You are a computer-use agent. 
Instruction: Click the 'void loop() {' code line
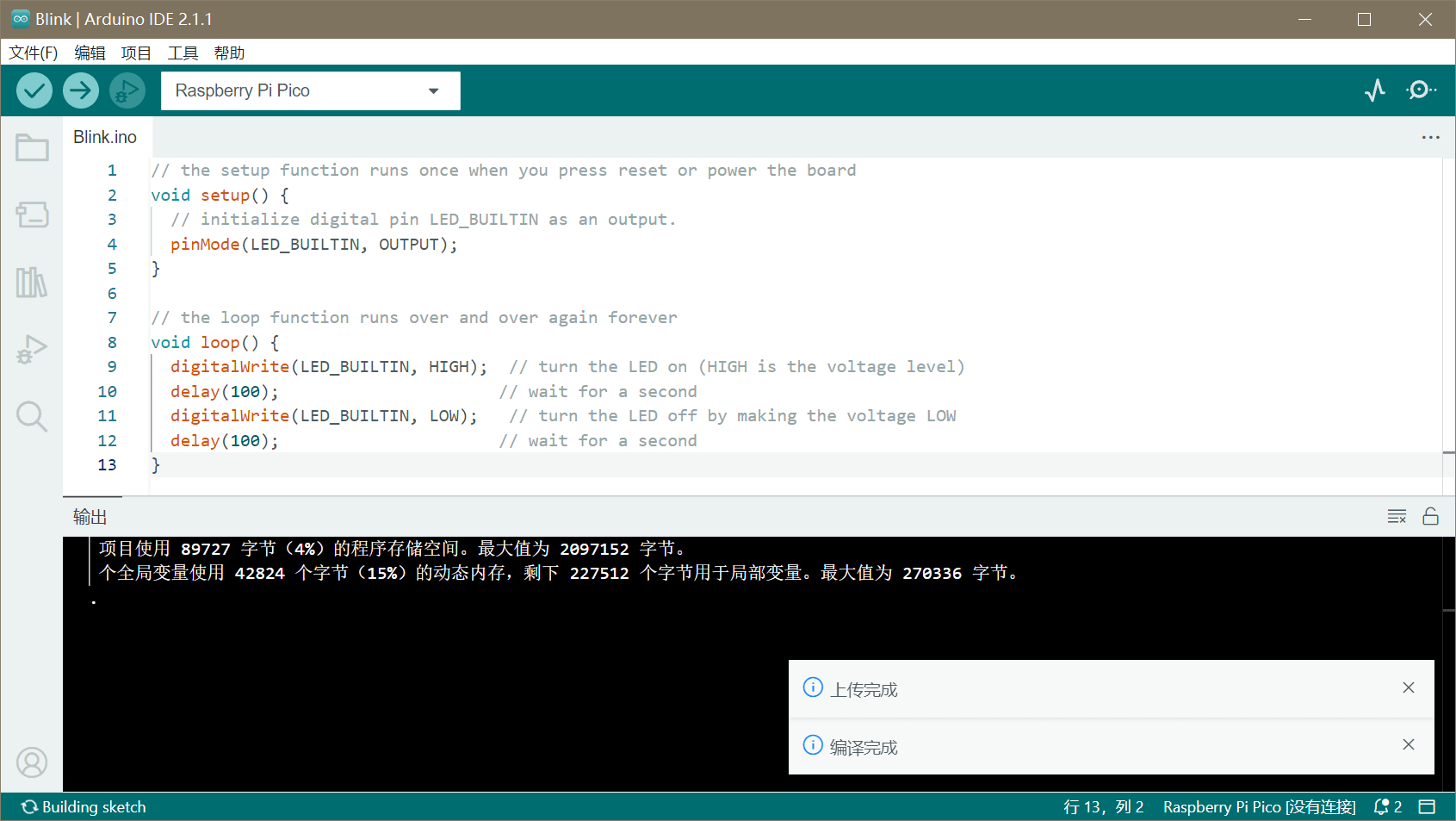coord(215,343)
